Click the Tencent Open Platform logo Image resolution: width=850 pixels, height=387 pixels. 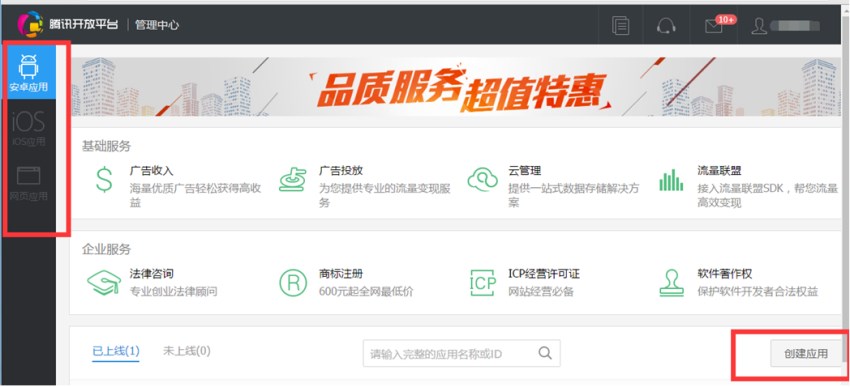68,25
